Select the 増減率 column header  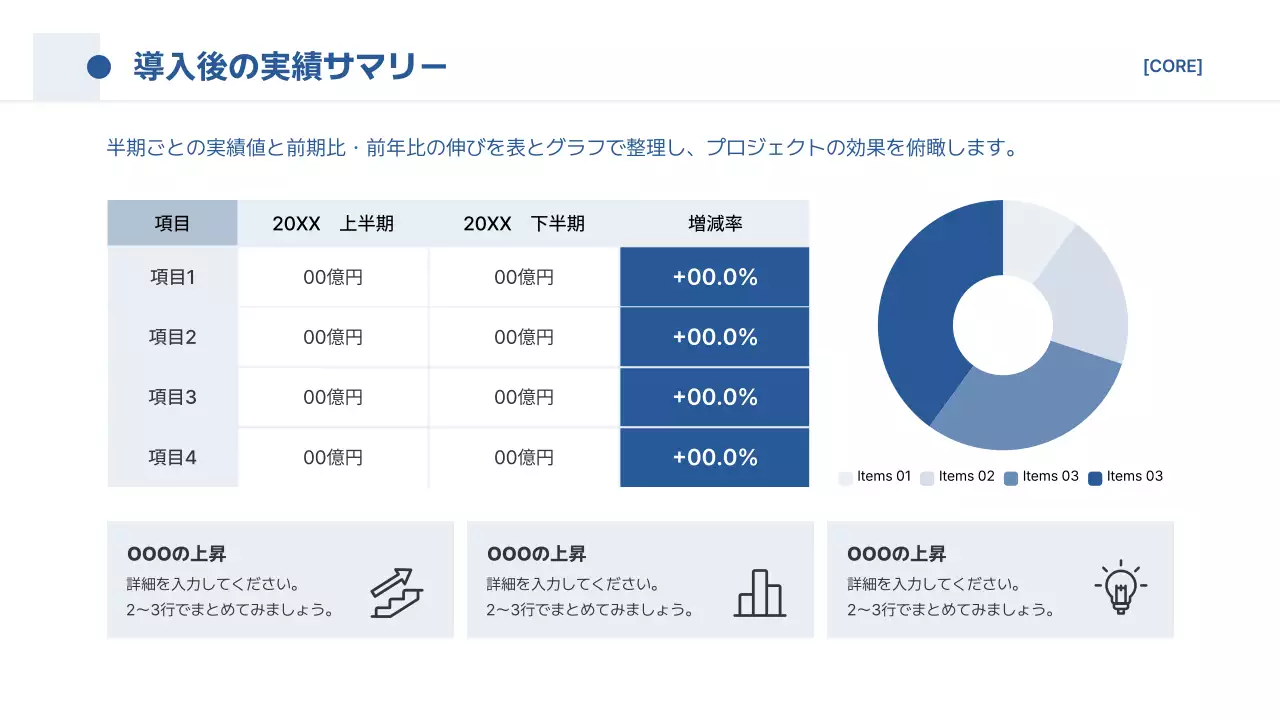714,223
